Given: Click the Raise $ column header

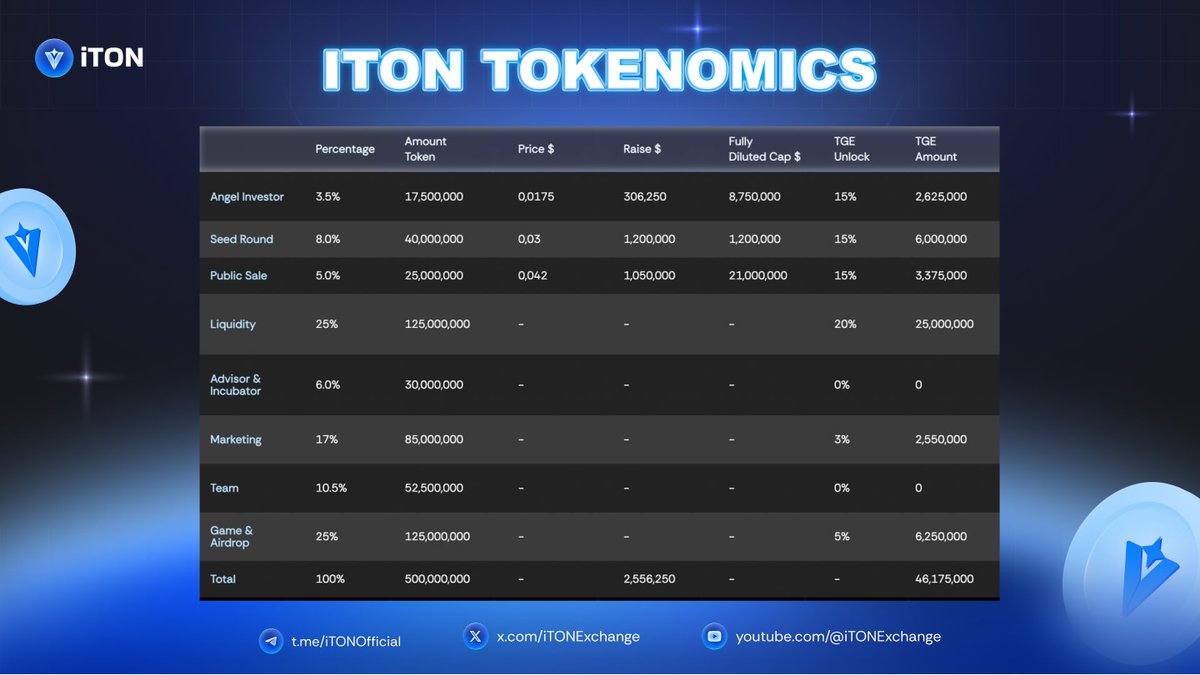Looking at the screenshot, I should pyautogui.click(x=642, y=149).
